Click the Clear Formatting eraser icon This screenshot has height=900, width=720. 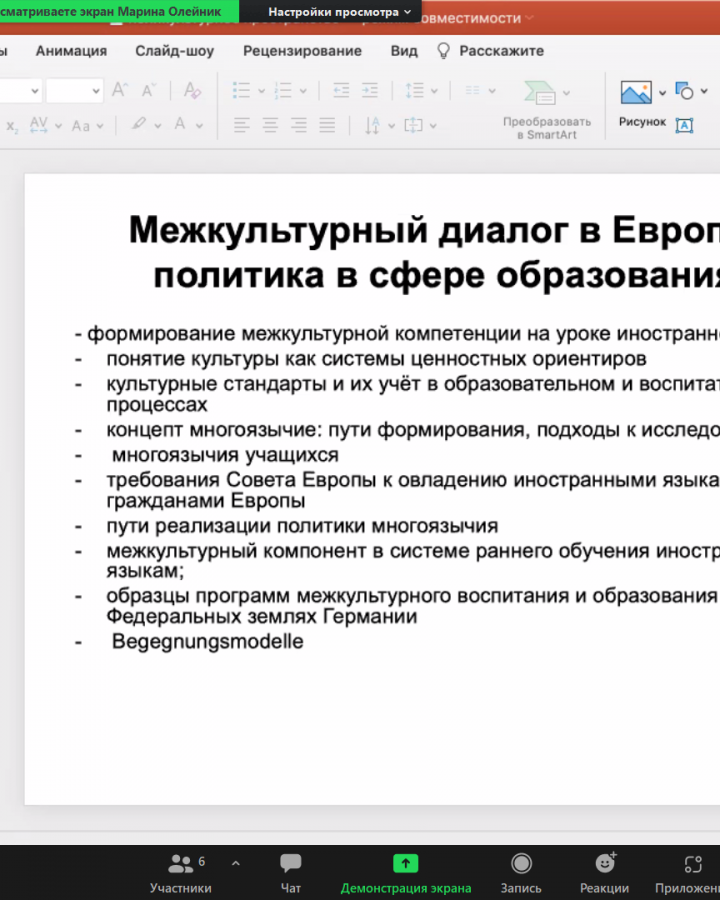tap(192, 91)
